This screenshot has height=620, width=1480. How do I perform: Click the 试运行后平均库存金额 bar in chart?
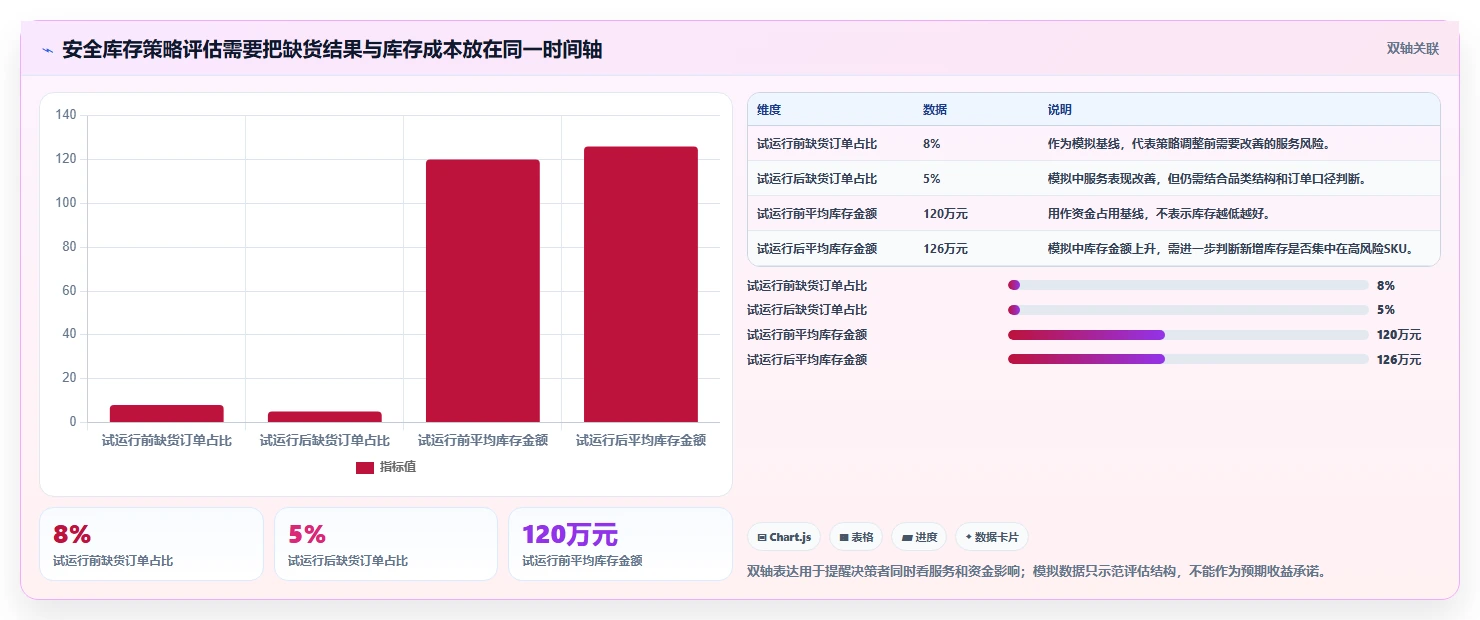[640, 284]
